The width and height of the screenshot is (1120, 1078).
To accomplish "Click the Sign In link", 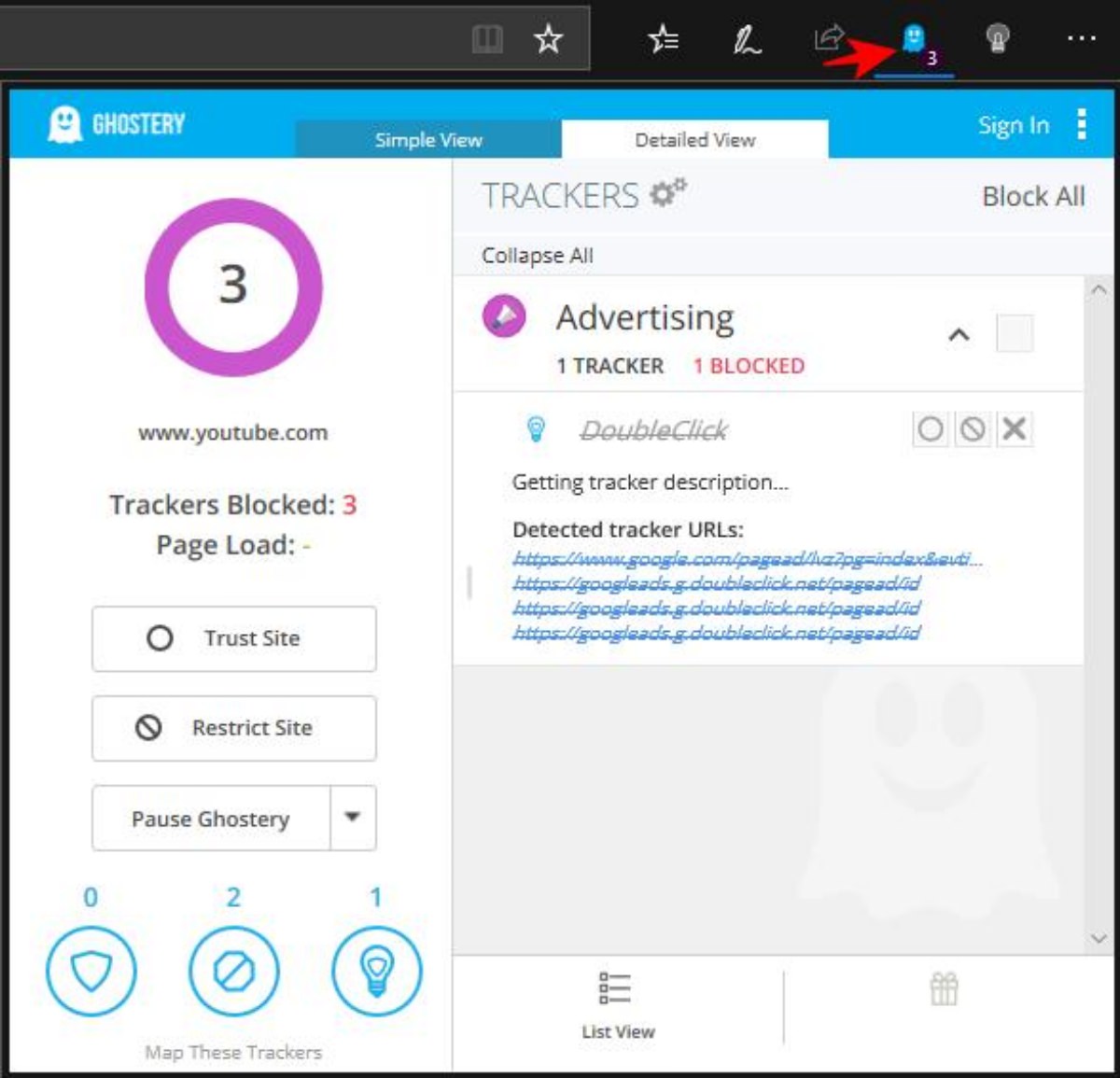I will coord(1014,125).
